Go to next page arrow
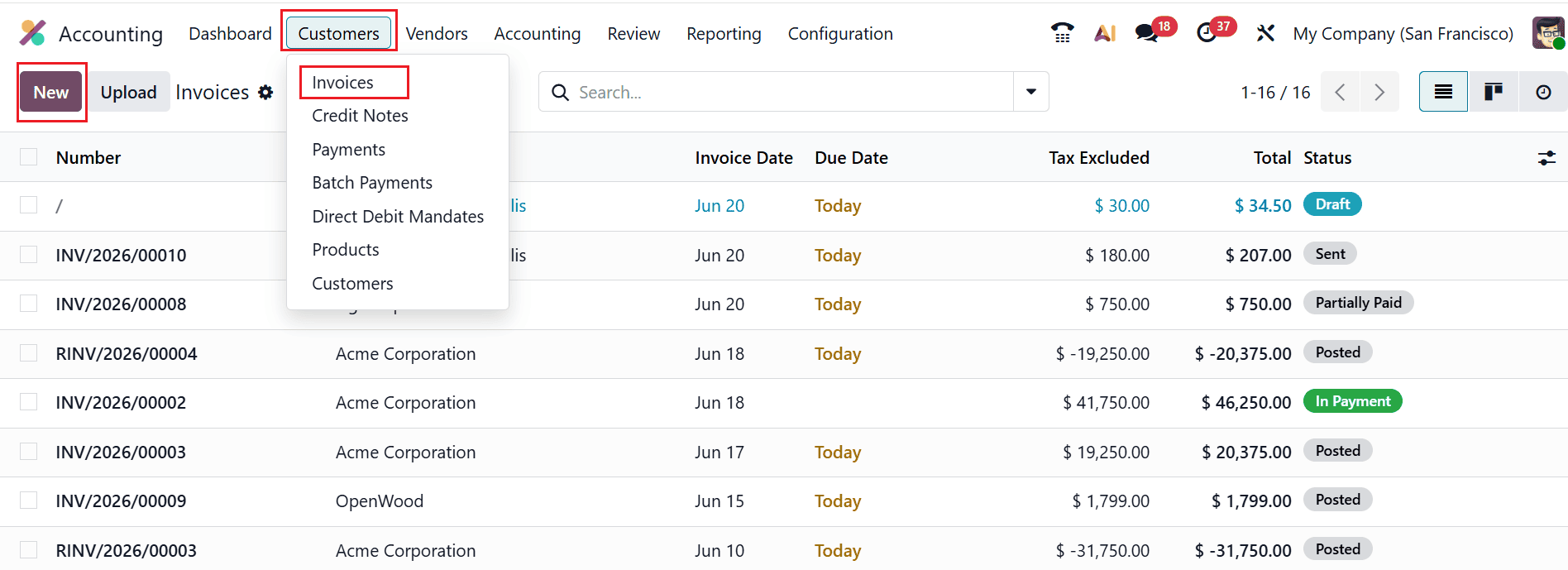 tap(1379, 92)
